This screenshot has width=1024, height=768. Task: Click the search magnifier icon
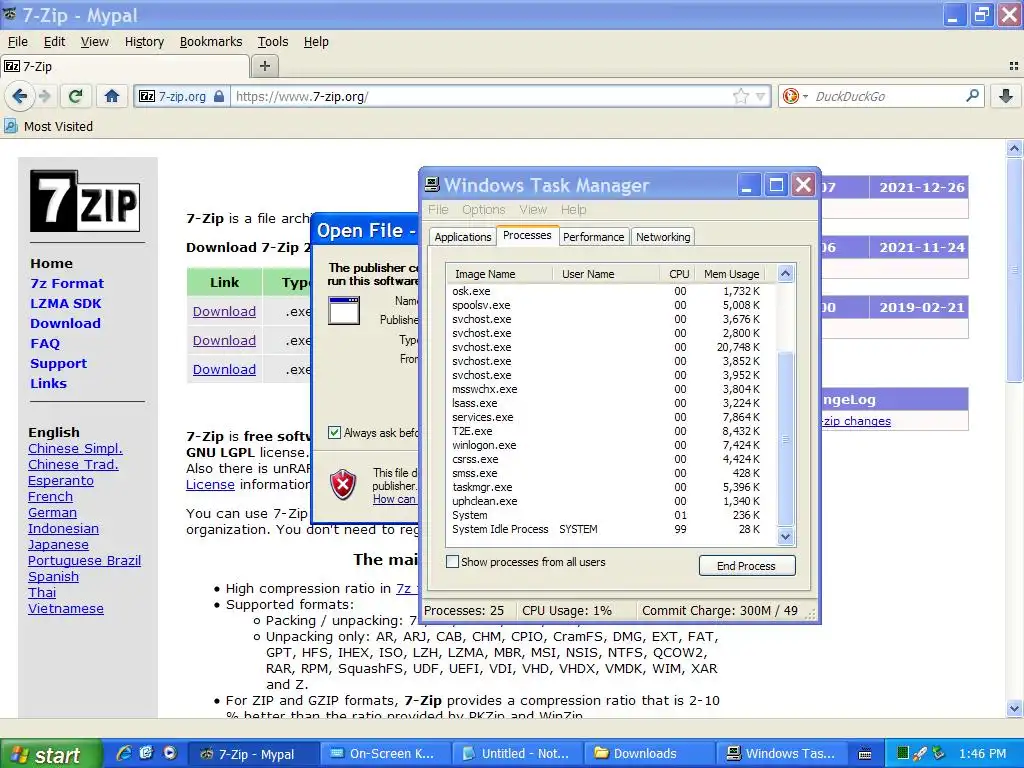(x=972, y=96)
